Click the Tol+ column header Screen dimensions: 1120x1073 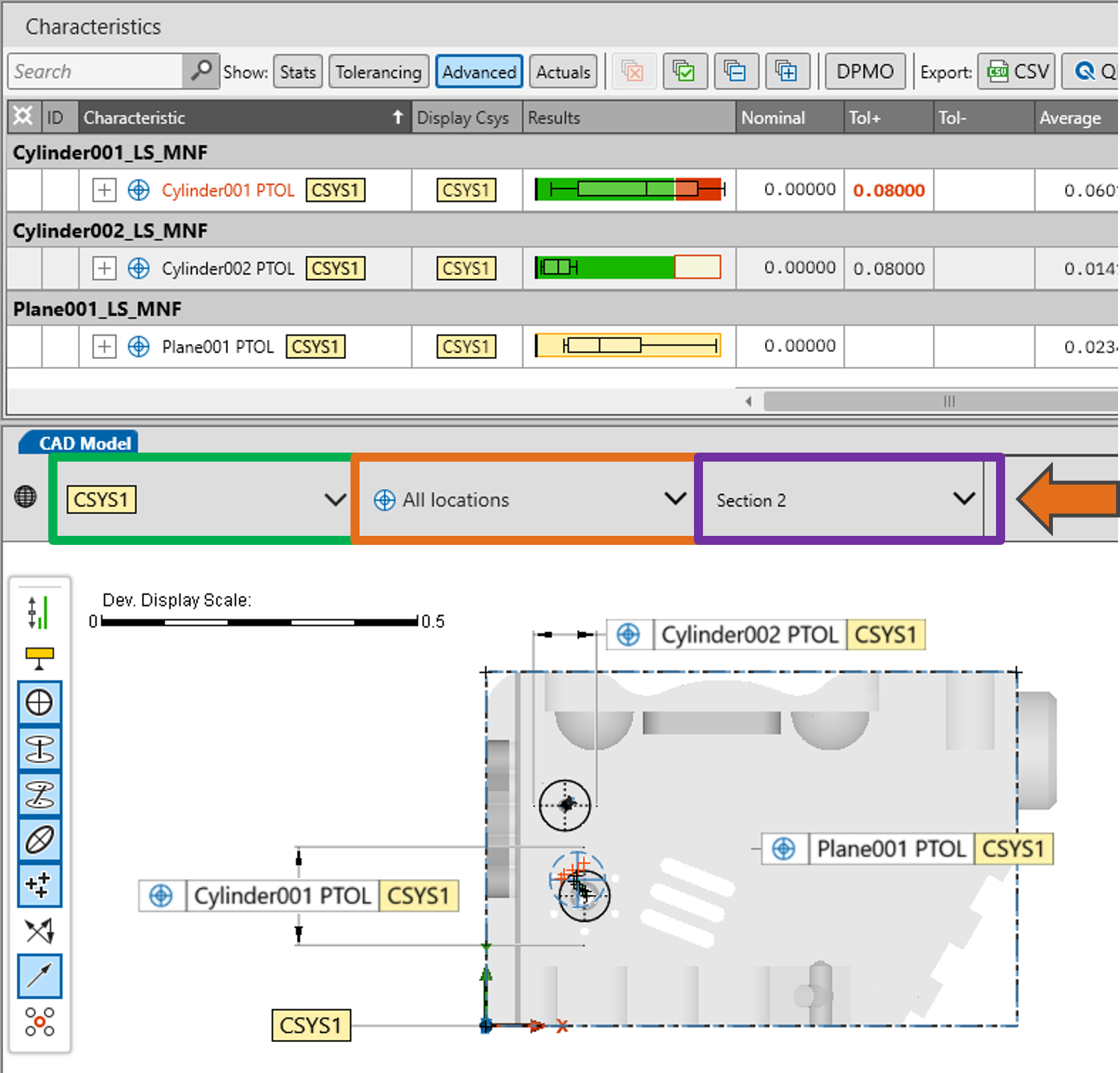(x=888, y=118)
